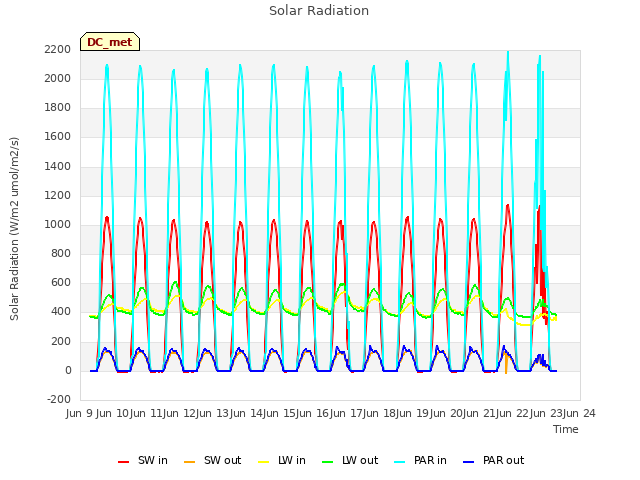Click the DC_met annotation label
The image size is (640, 480).
click(110, 42)
